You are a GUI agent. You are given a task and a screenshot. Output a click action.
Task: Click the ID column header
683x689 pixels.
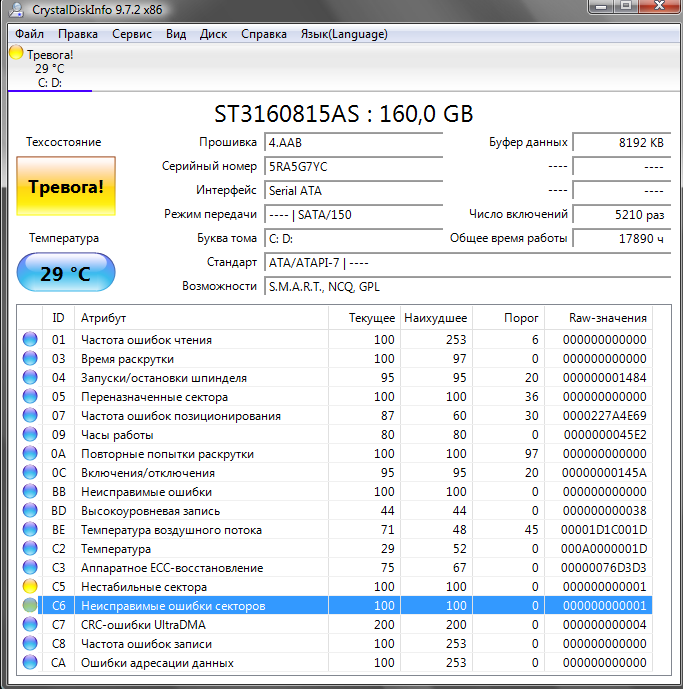[58, 318]
